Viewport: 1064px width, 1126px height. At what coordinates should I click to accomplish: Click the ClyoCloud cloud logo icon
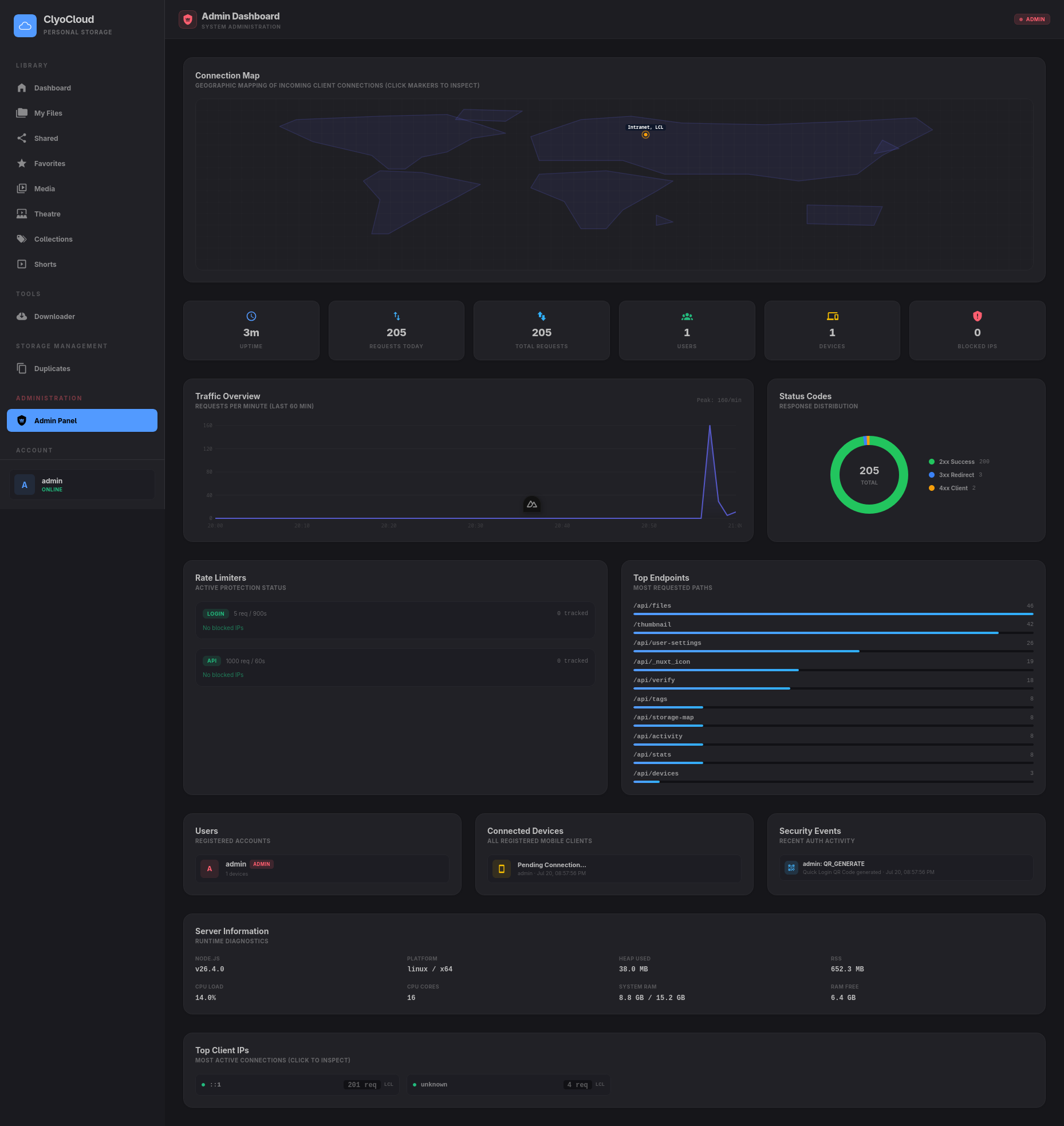(25, 26)
